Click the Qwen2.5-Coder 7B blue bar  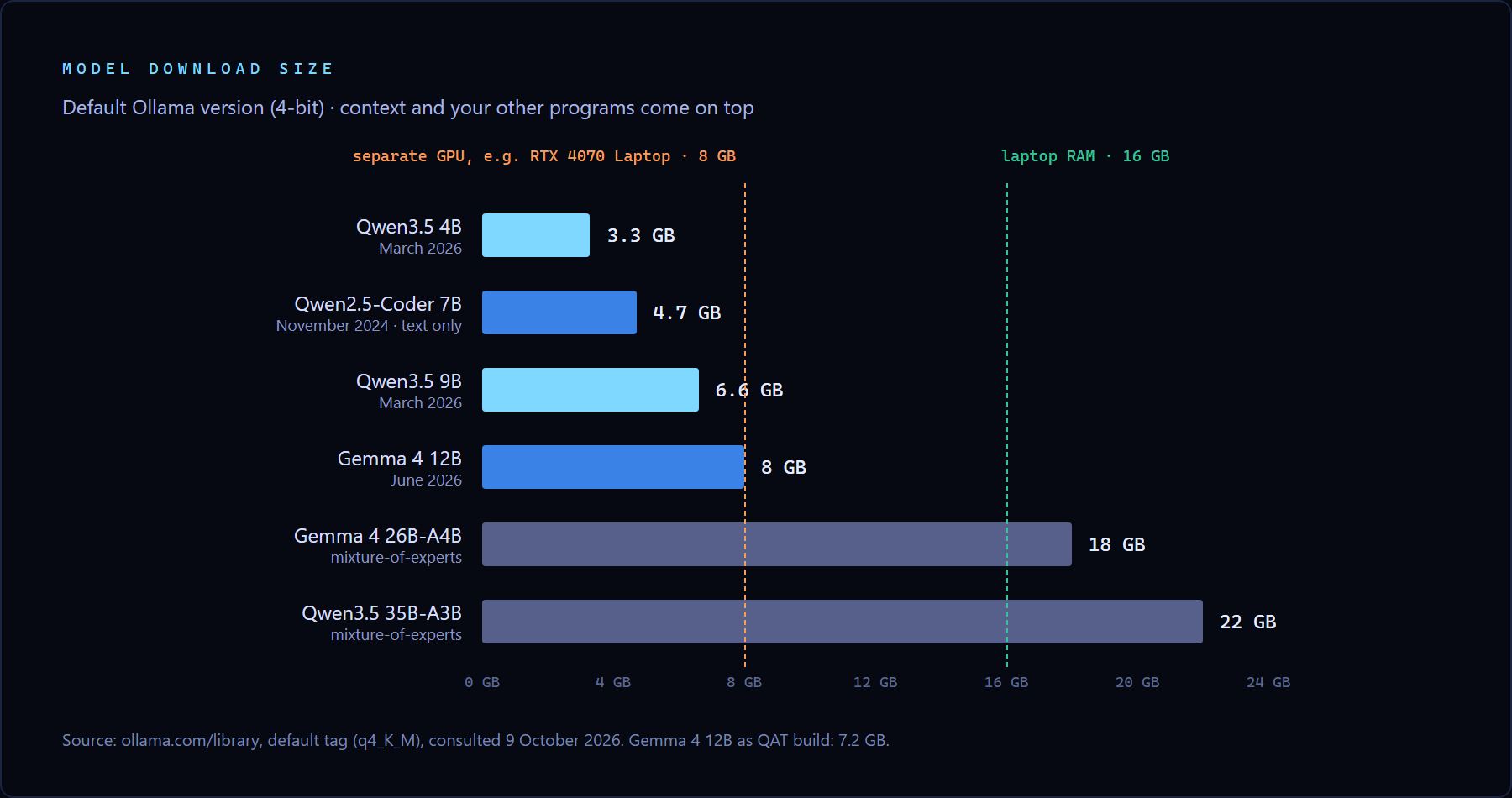pos(559,312)
